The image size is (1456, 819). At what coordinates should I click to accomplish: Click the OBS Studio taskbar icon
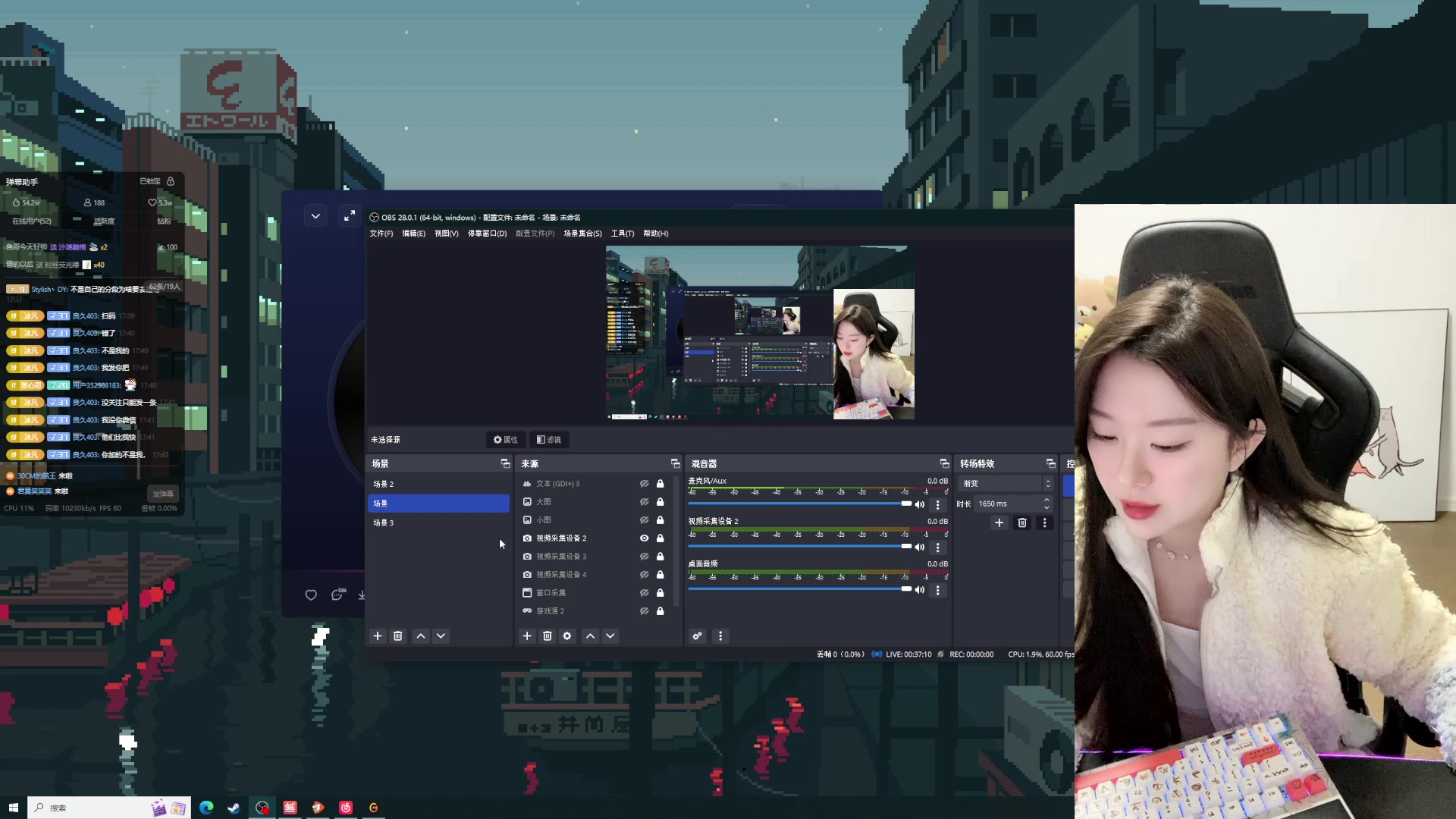coord(262,808)
